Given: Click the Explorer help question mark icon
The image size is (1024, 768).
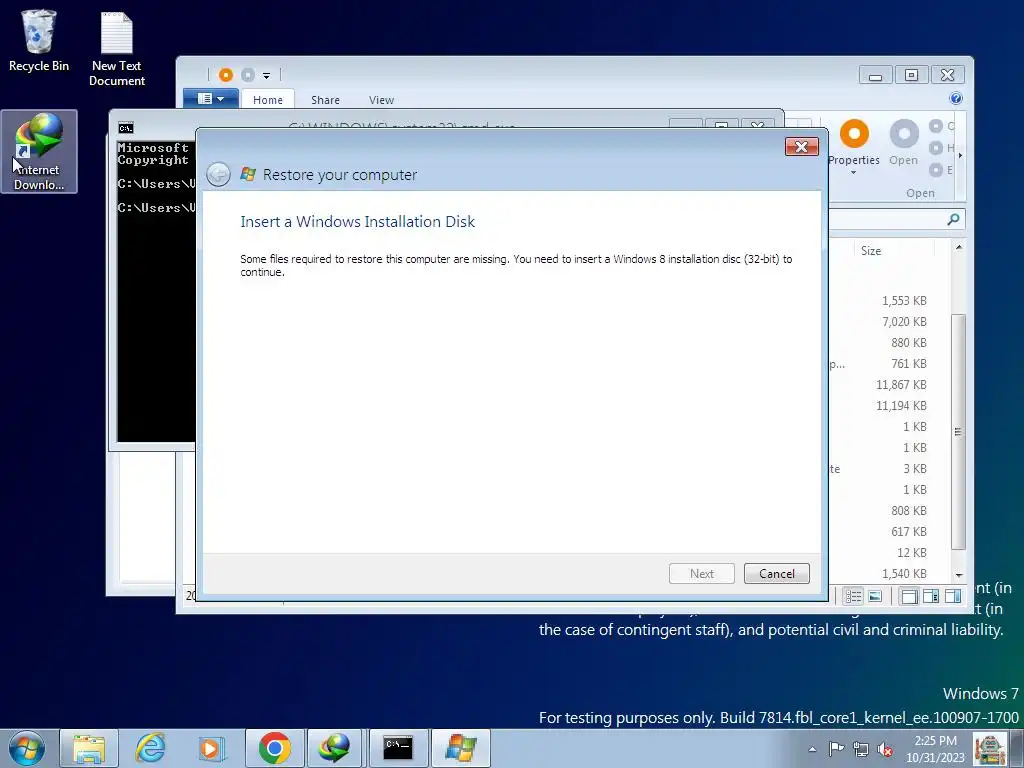Looking at the screenshot, I should pos(955,99).
